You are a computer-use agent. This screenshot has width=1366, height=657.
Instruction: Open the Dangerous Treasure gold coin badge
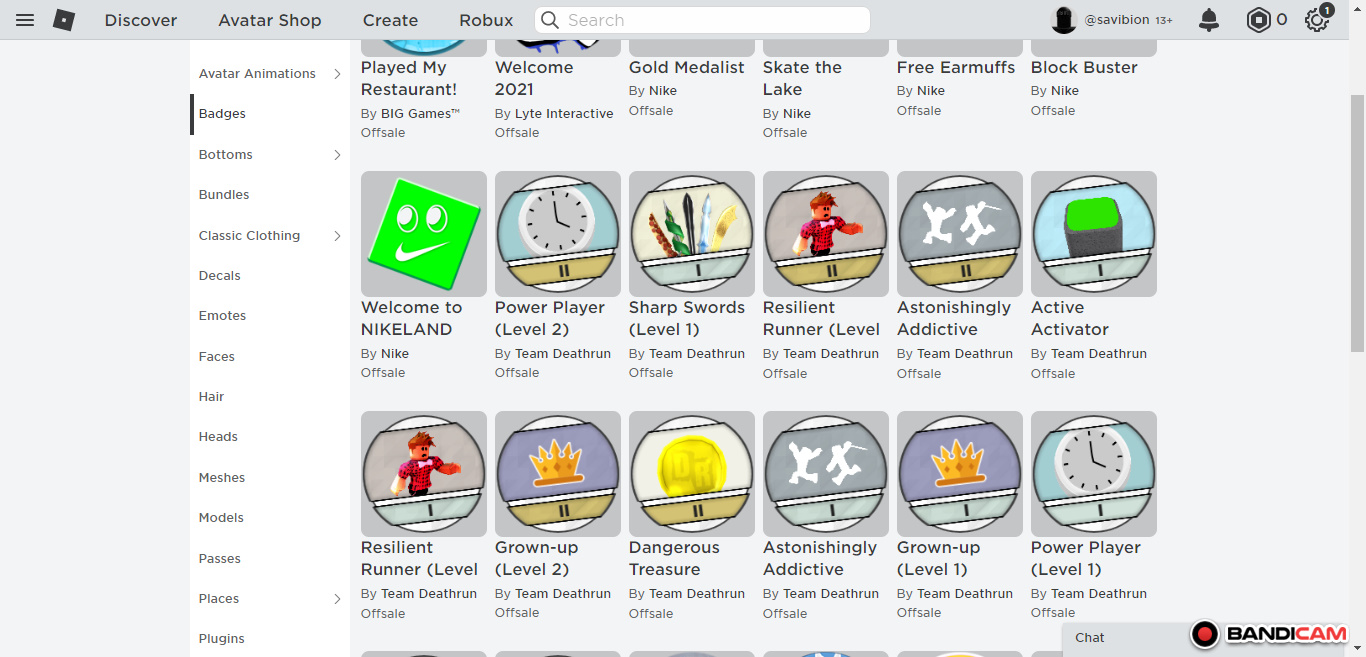pyautogui.click(x=692, y=474)
